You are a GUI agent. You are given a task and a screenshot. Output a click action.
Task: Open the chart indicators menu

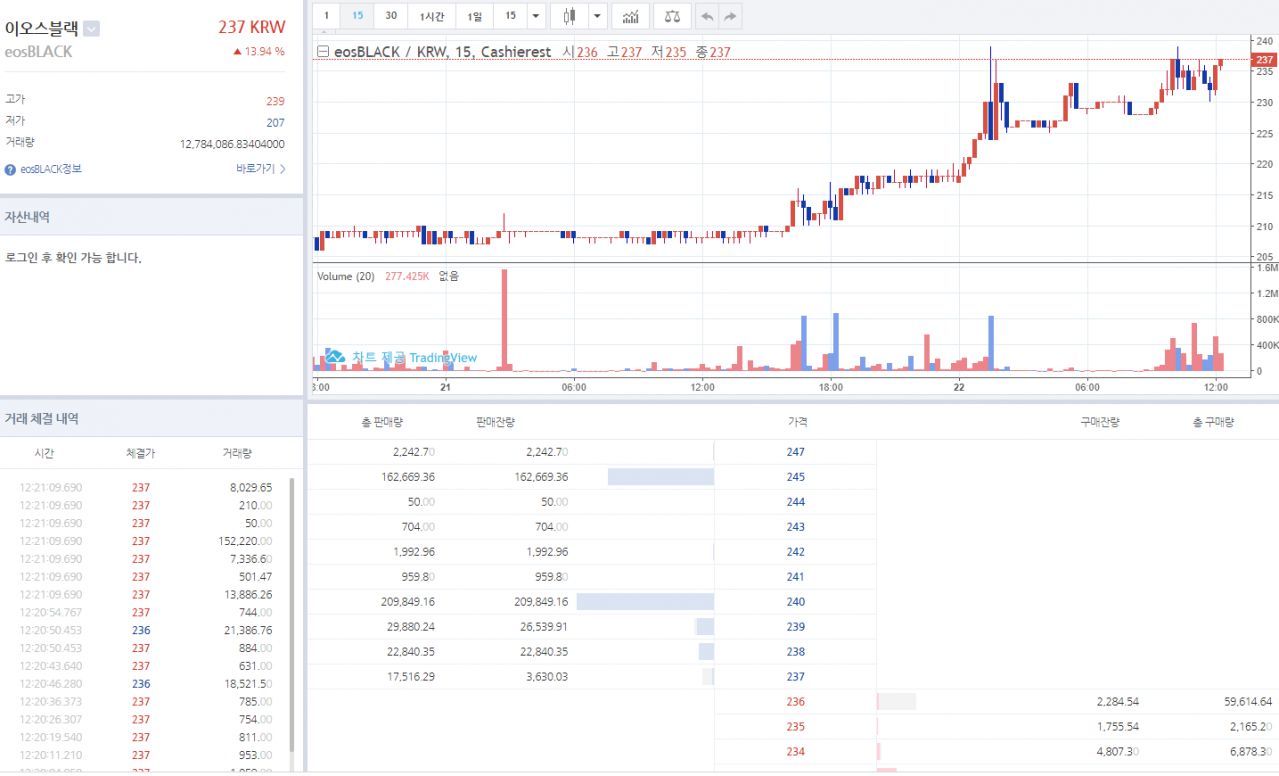[630, 16]
